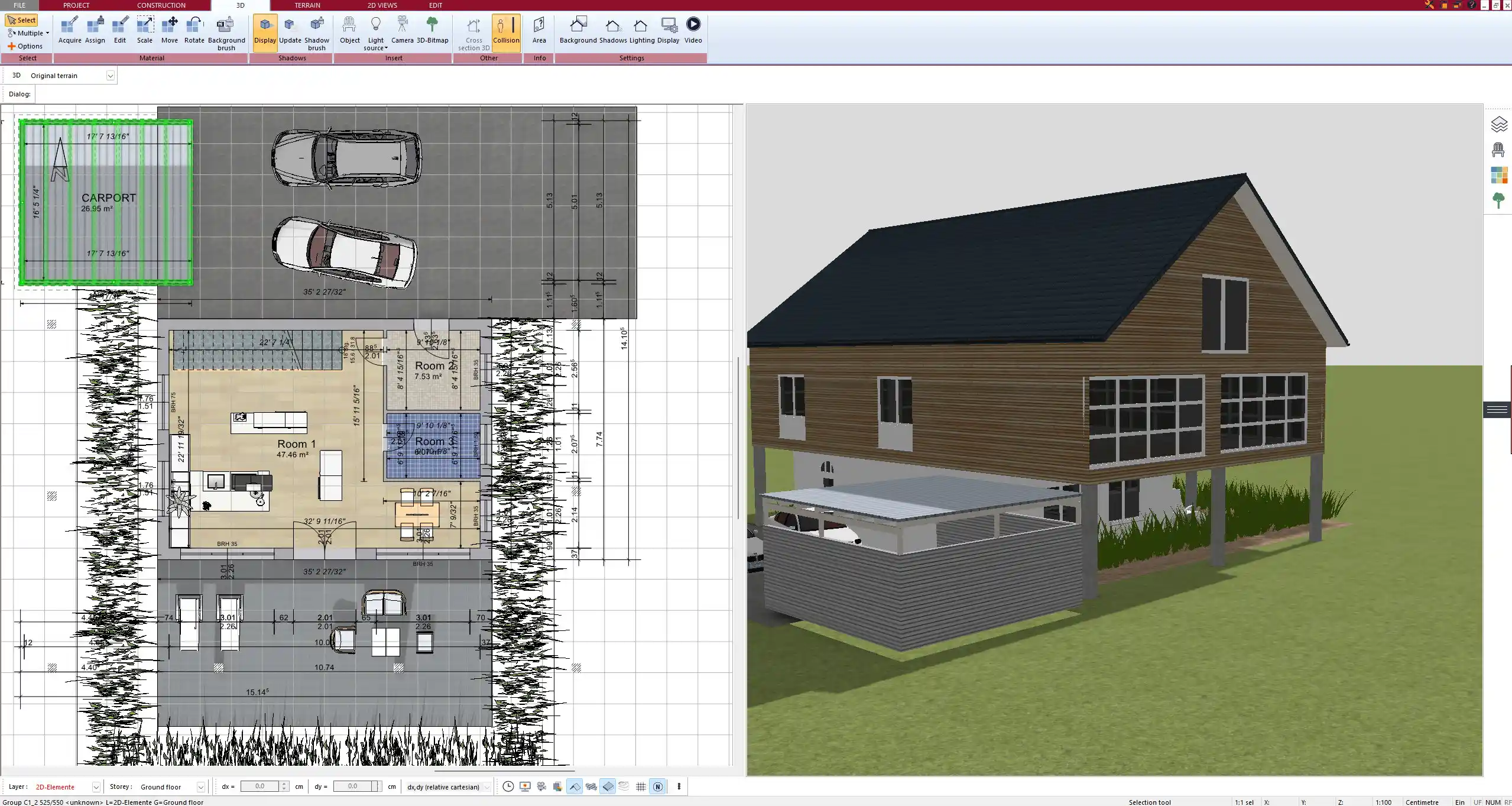
Task: Toggle the hatched surfaces icon in bottom toolbar
Action: [591, 786]
